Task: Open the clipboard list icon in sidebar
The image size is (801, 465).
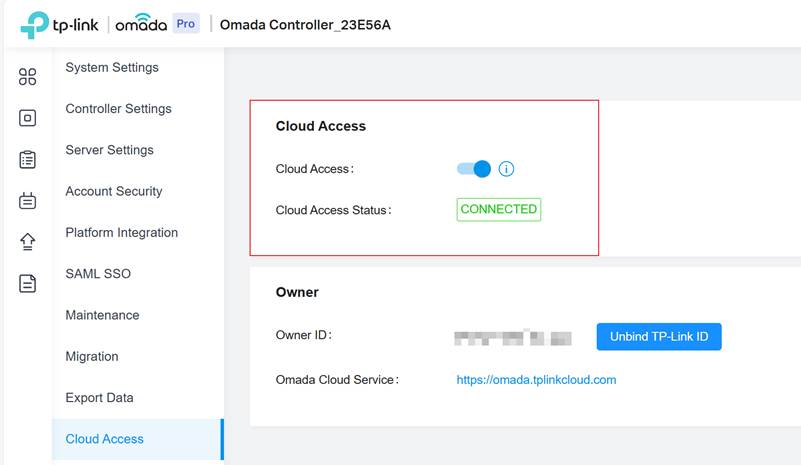Action: [28, 160]
